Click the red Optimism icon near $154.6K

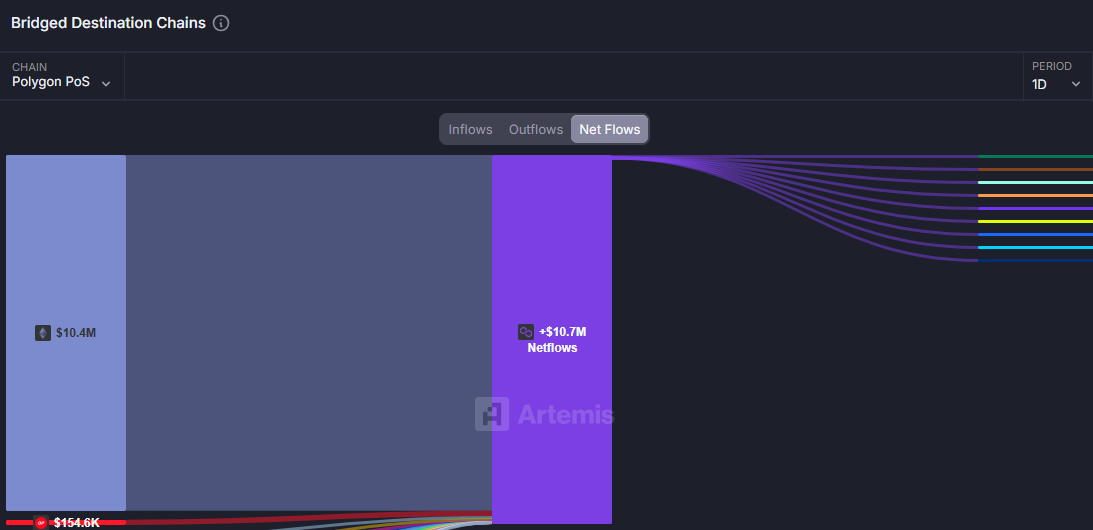[41, 522]
